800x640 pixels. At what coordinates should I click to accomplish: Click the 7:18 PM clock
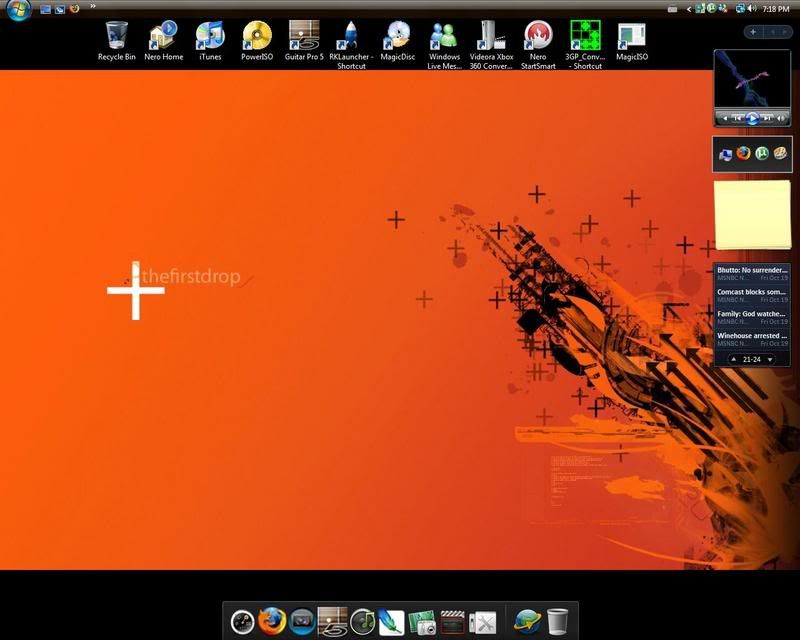pos(776,9)
